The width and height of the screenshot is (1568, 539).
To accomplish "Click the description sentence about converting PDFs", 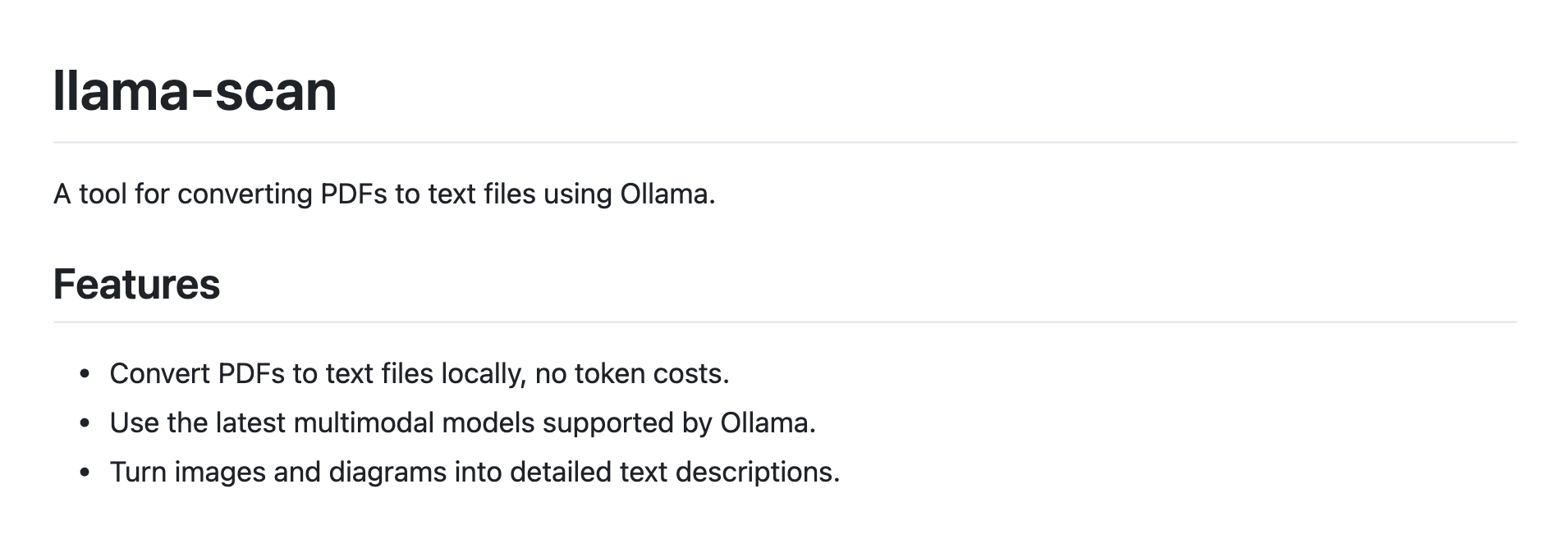I will 384,194.
